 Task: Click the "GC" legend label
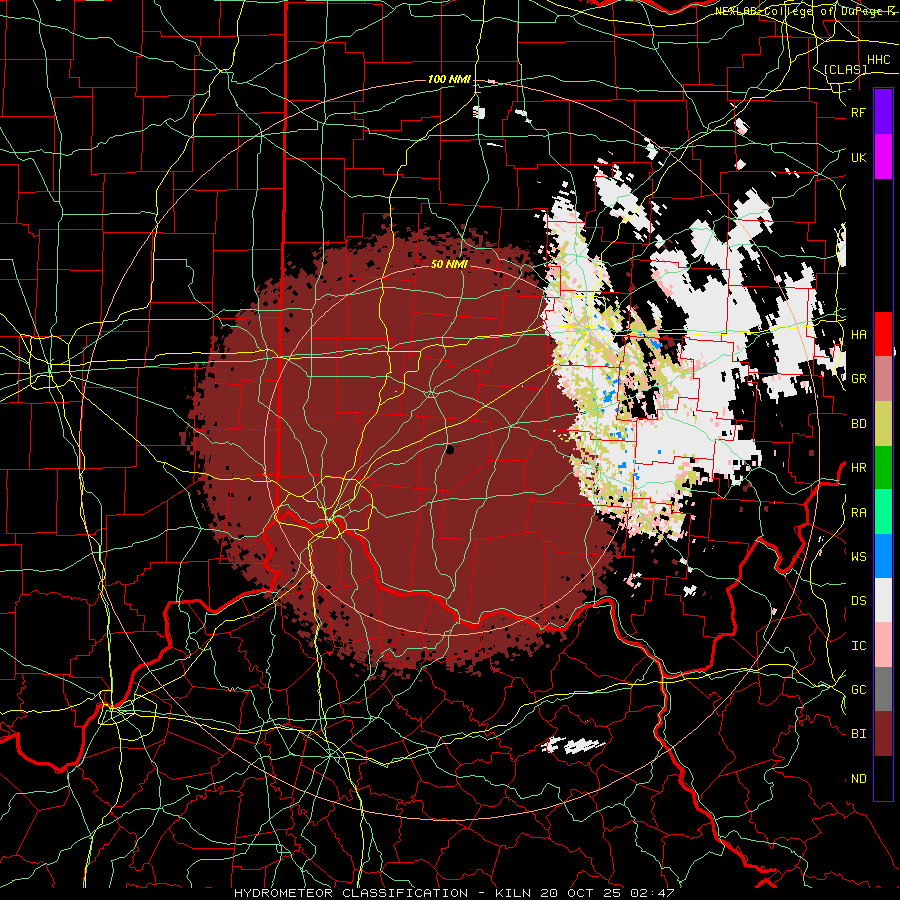coord(858,690)
